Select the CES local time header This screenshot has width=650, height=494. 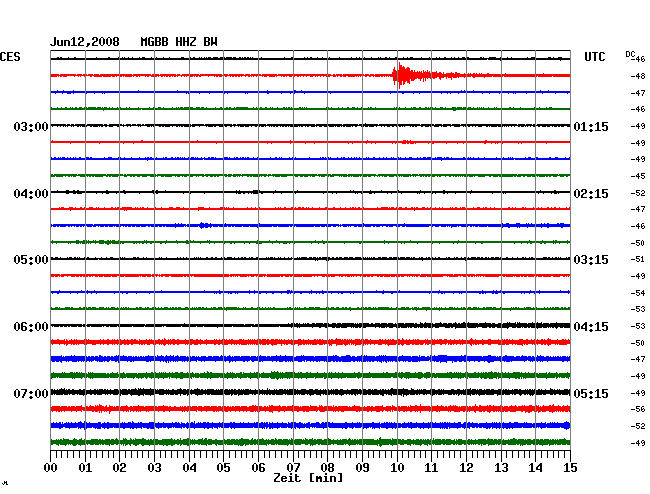pos(10,57)
